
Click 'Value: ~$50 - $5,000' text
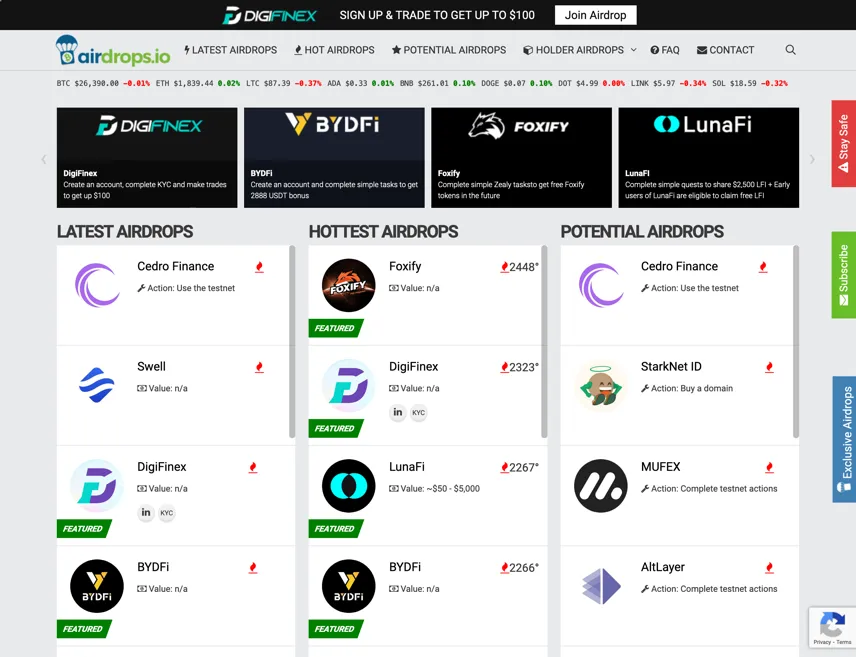[435, 488]
